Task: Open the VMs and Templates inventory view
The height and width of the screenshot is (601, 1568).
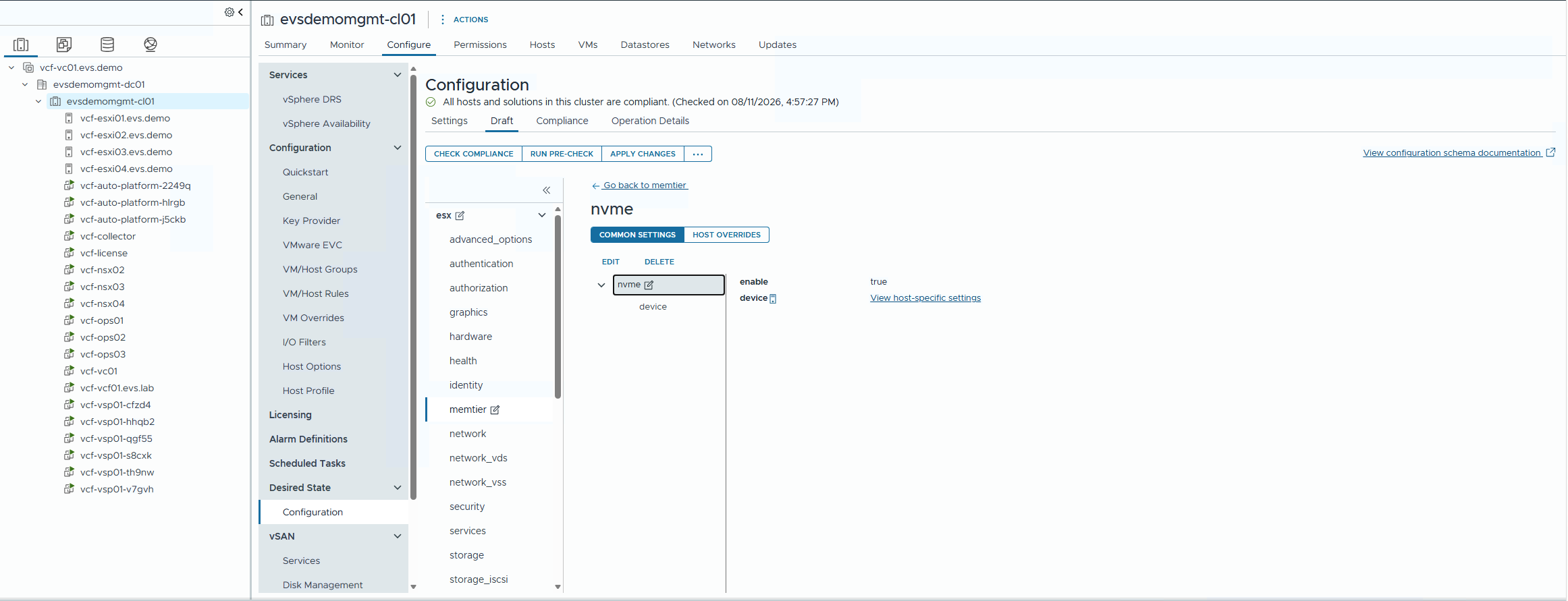Action: [x=64, y=45]
